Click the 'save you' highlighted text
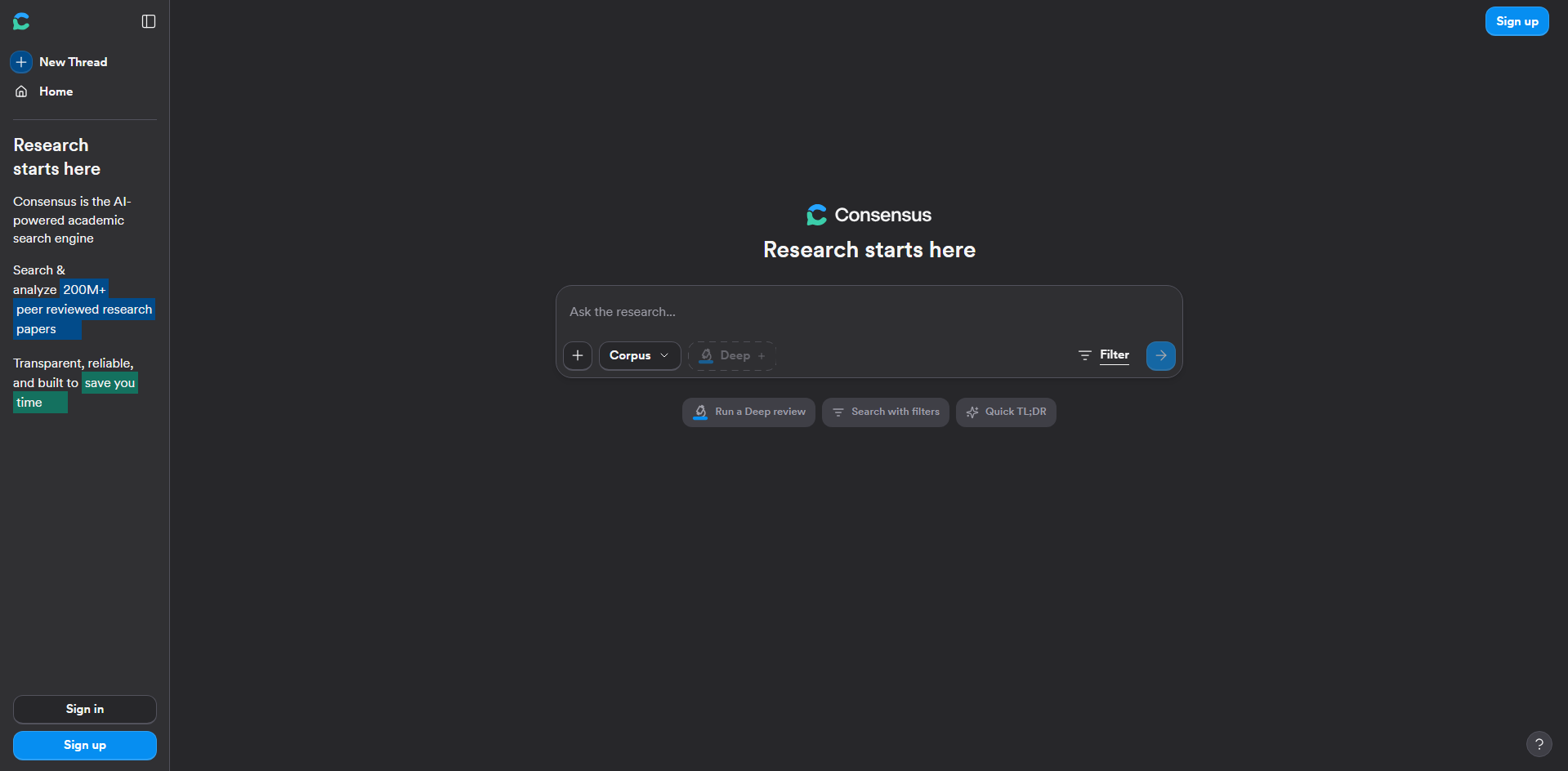Viewport: 1568px width, 771px height. pos(109,383)
